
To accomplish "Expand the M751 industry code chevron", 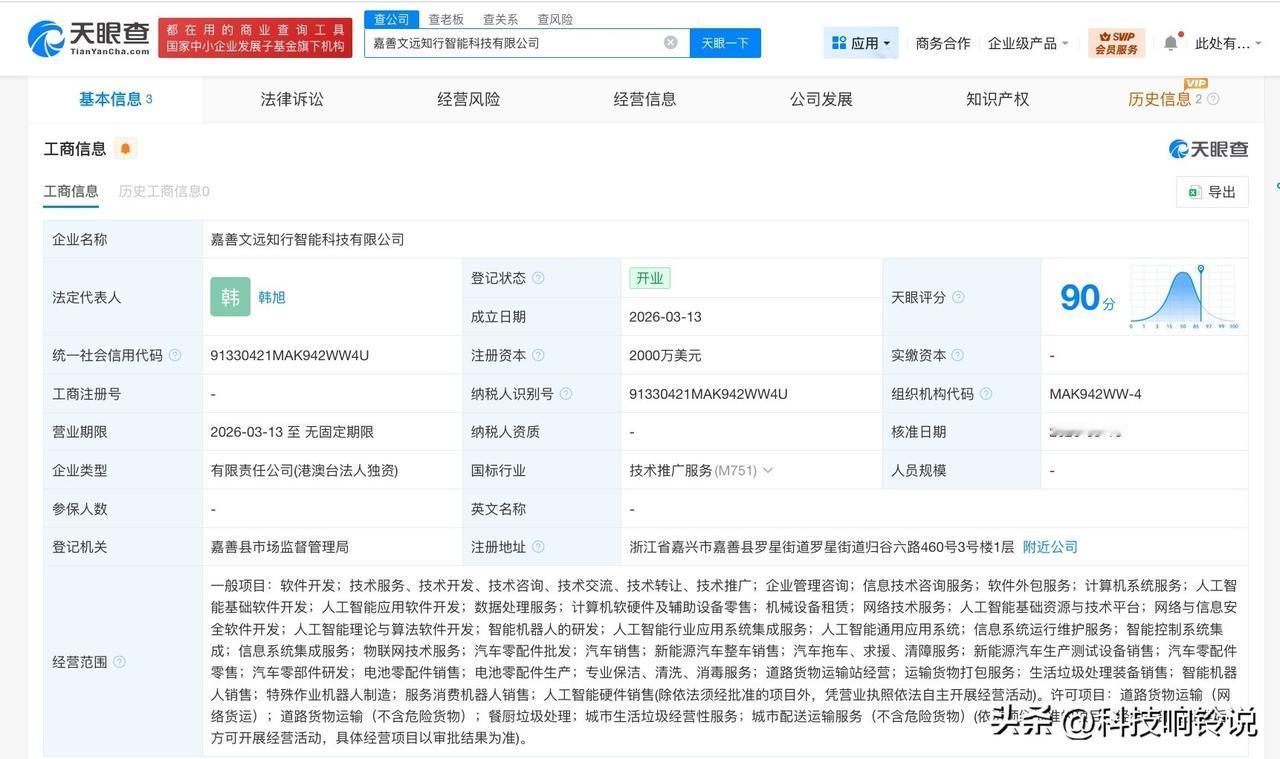I will coord(767,470).
